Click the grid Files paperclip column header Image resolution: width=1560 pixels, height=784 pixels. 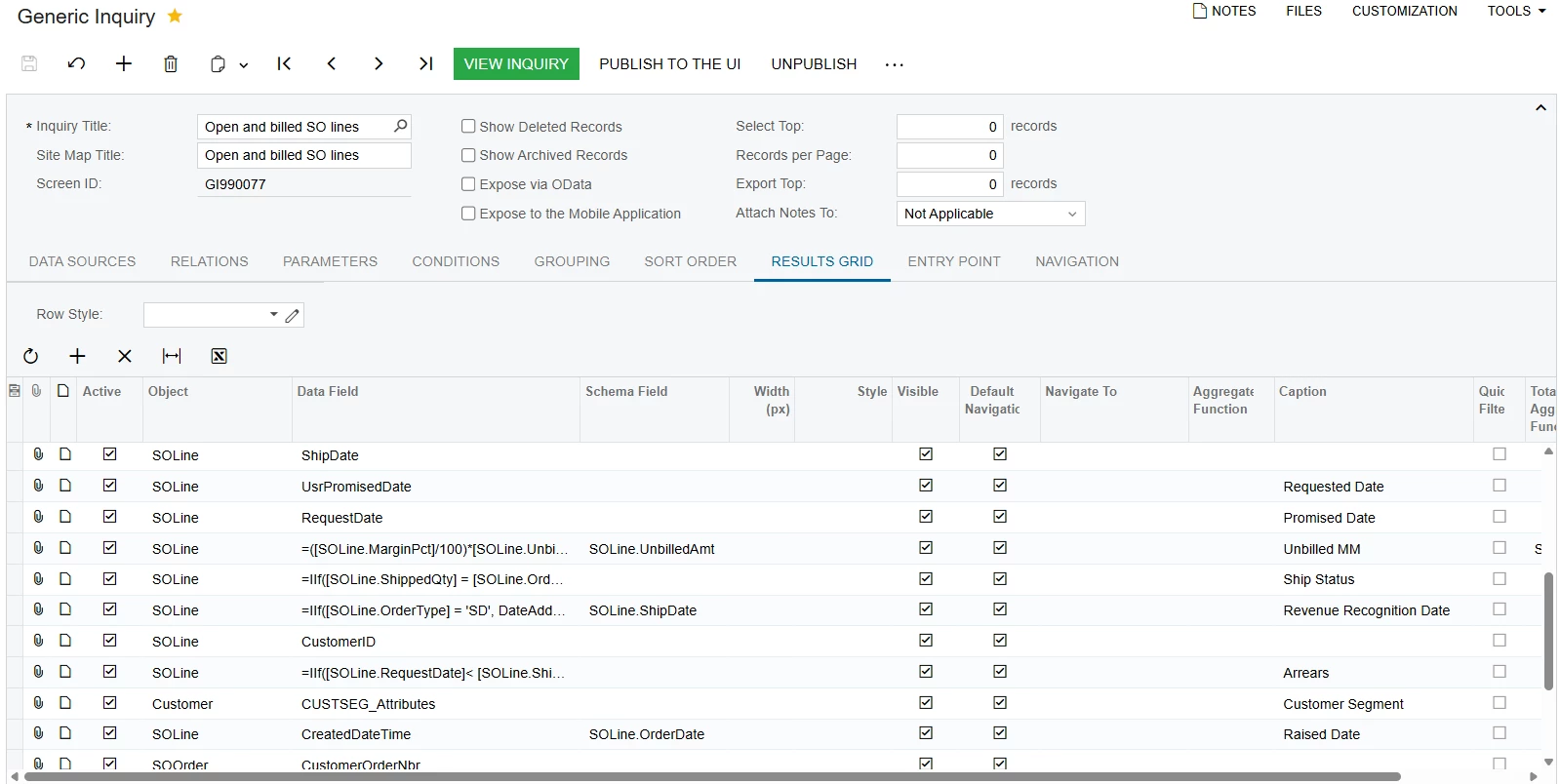[36, 391]
